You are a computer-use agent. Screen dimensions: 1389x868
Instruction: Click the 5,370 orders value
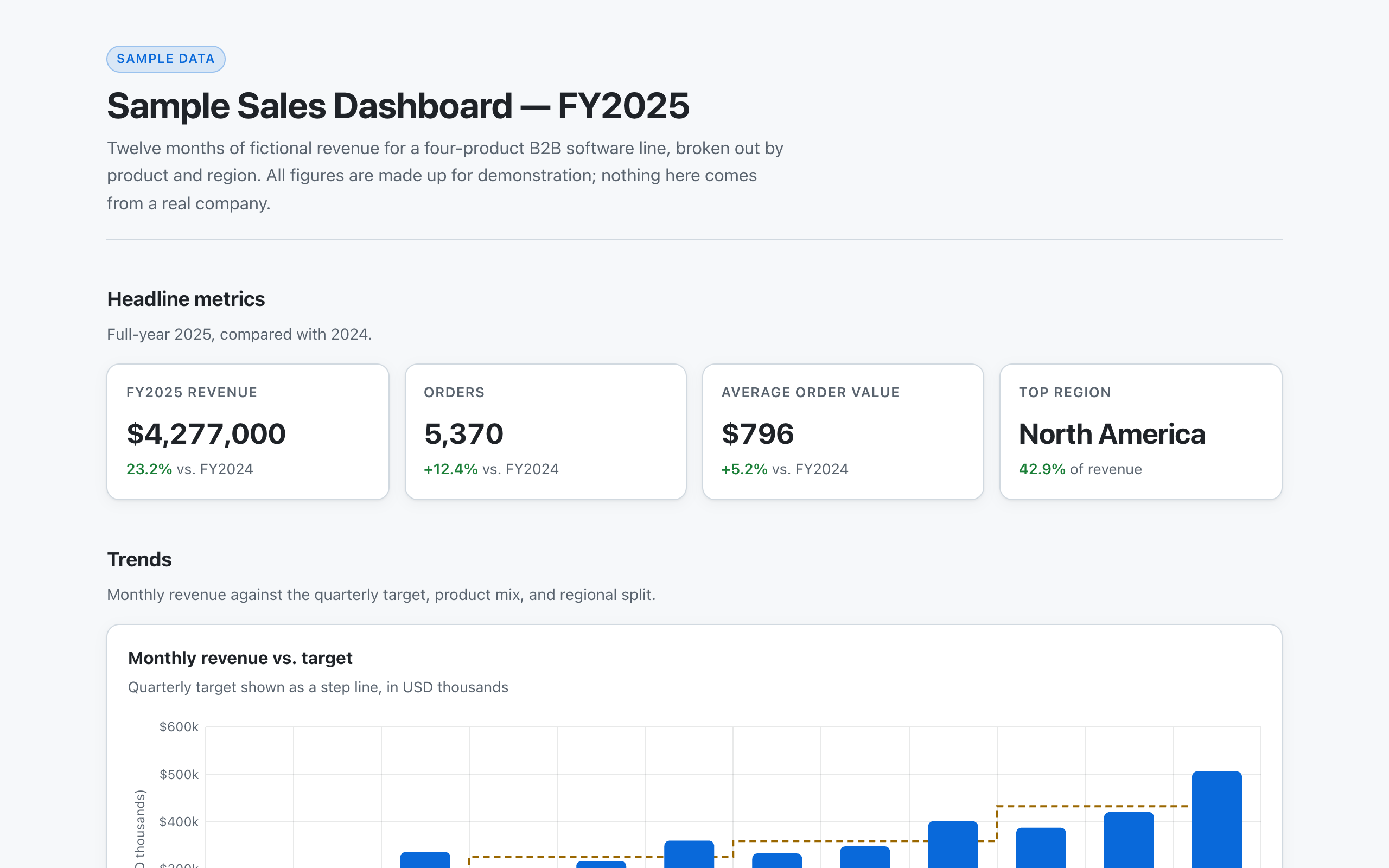point(463,433)
